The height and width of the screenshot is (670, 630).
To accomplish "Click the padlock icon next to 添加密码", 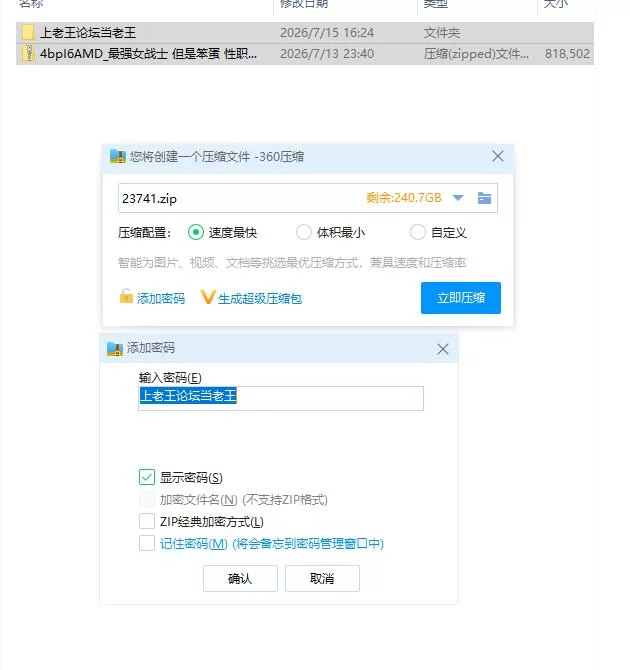I will click(x=126, y=297).
